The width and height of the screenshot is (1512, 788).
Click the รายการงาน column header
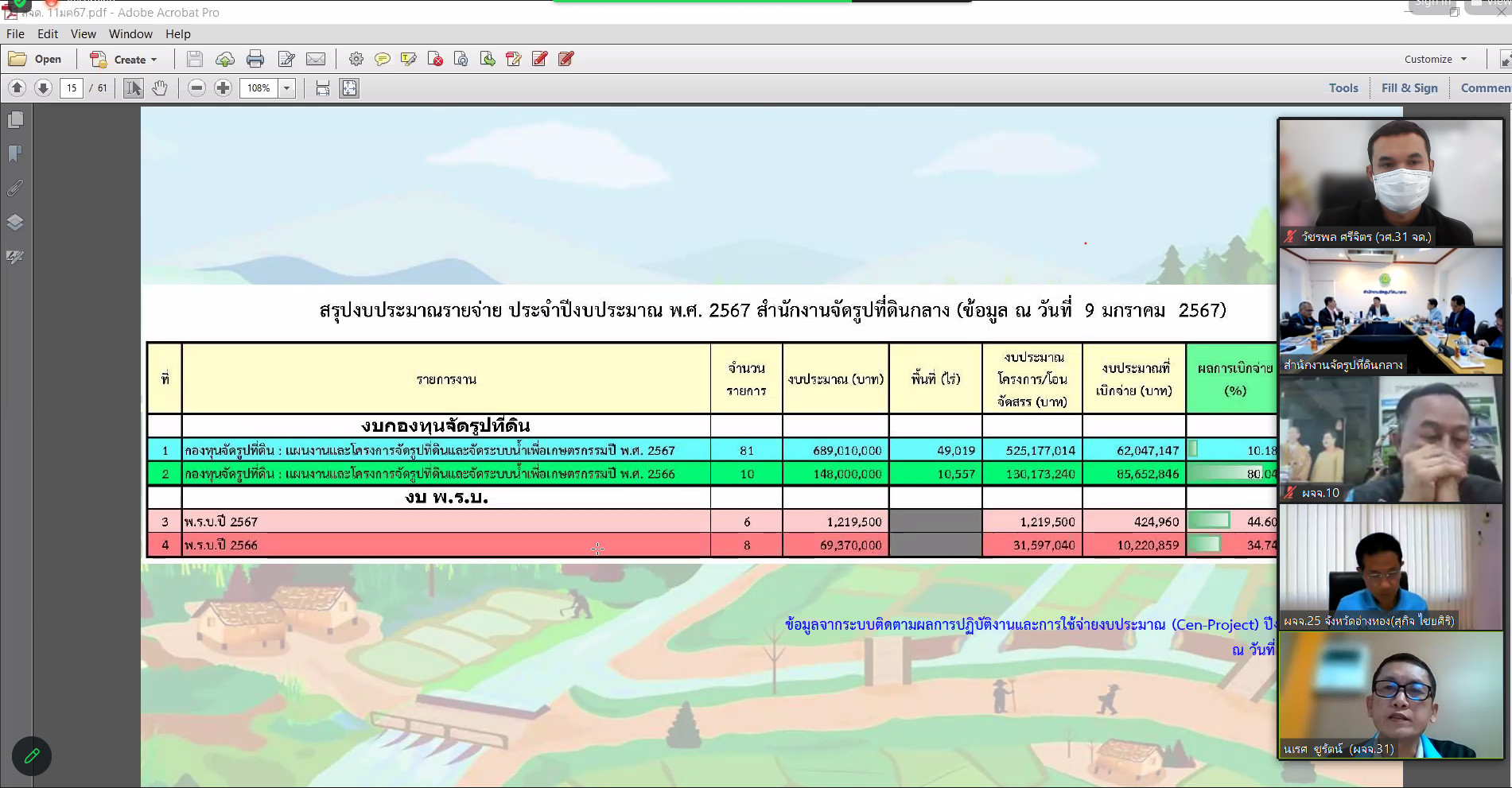tap(446, 379)
